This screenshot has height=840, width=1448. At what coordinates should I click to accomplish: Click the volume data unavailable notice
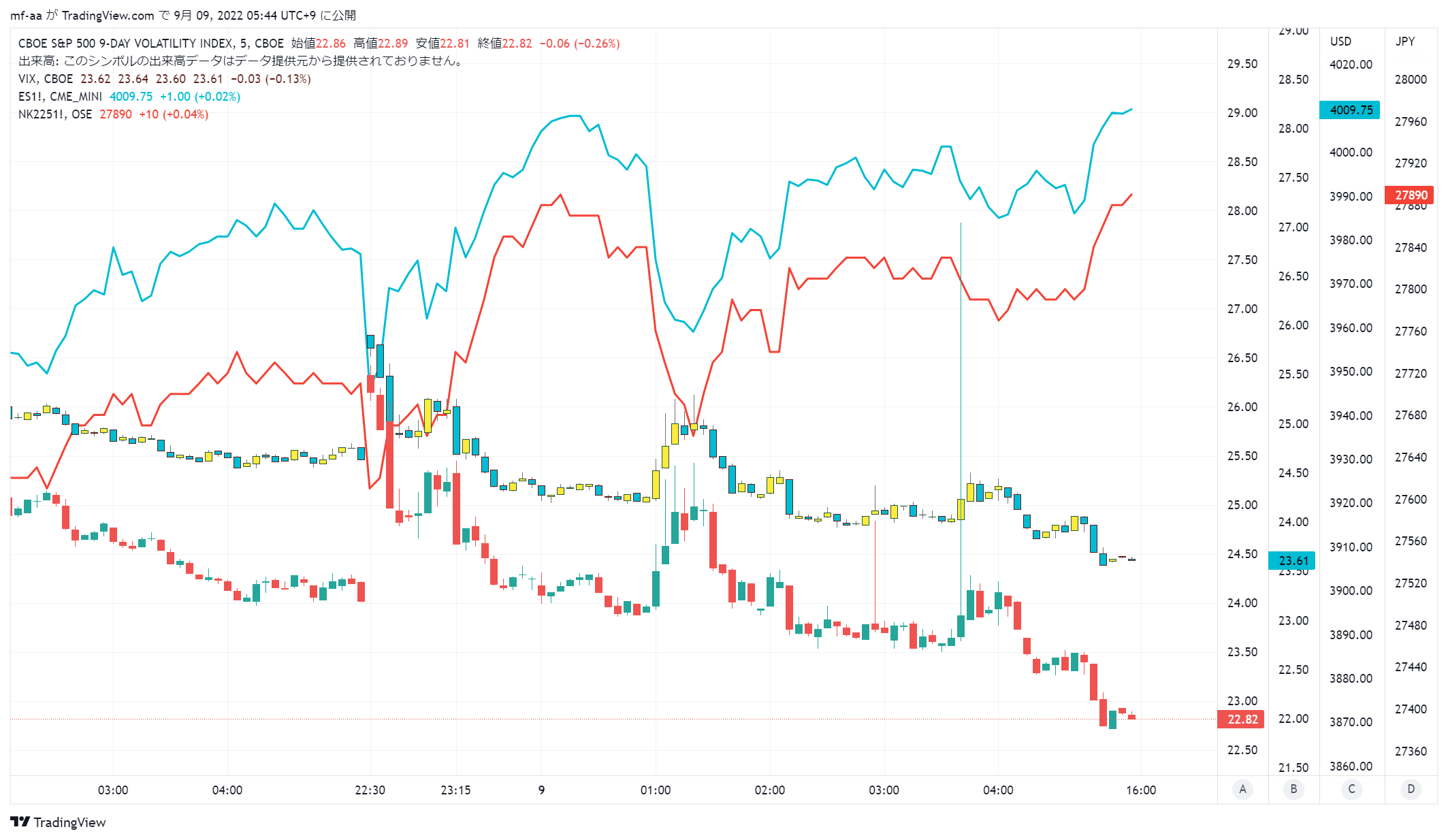click(242, 61)
